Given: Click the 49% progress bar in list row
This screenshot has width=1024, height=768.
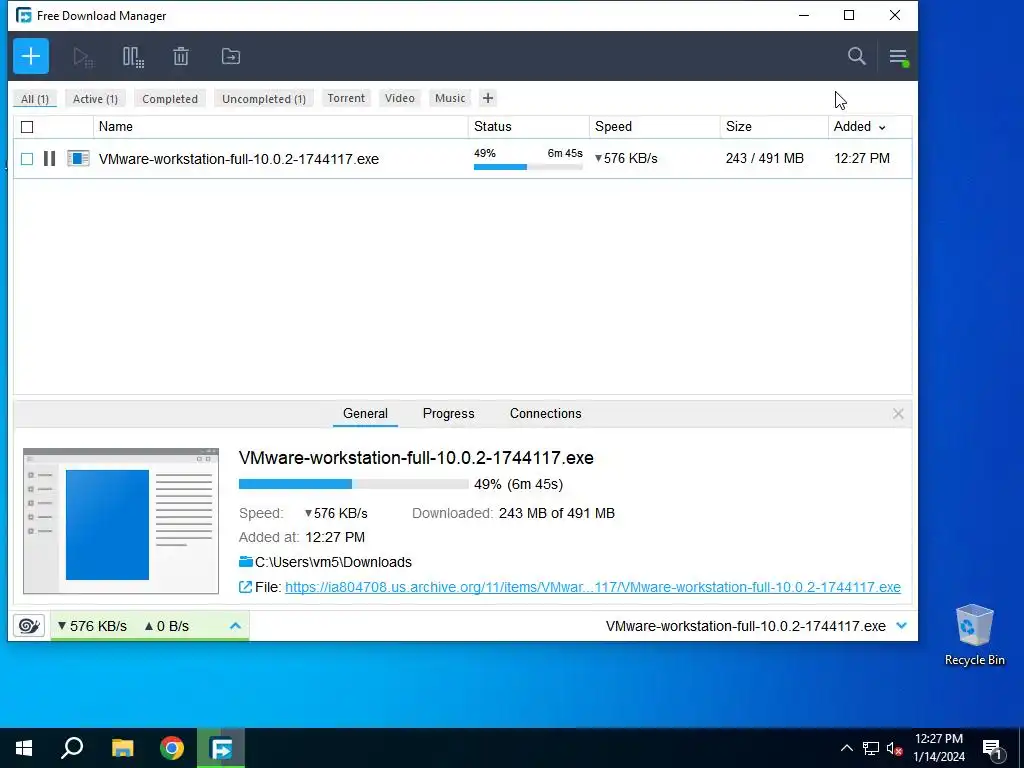Looking at the screenshot, I should (528, 167).
